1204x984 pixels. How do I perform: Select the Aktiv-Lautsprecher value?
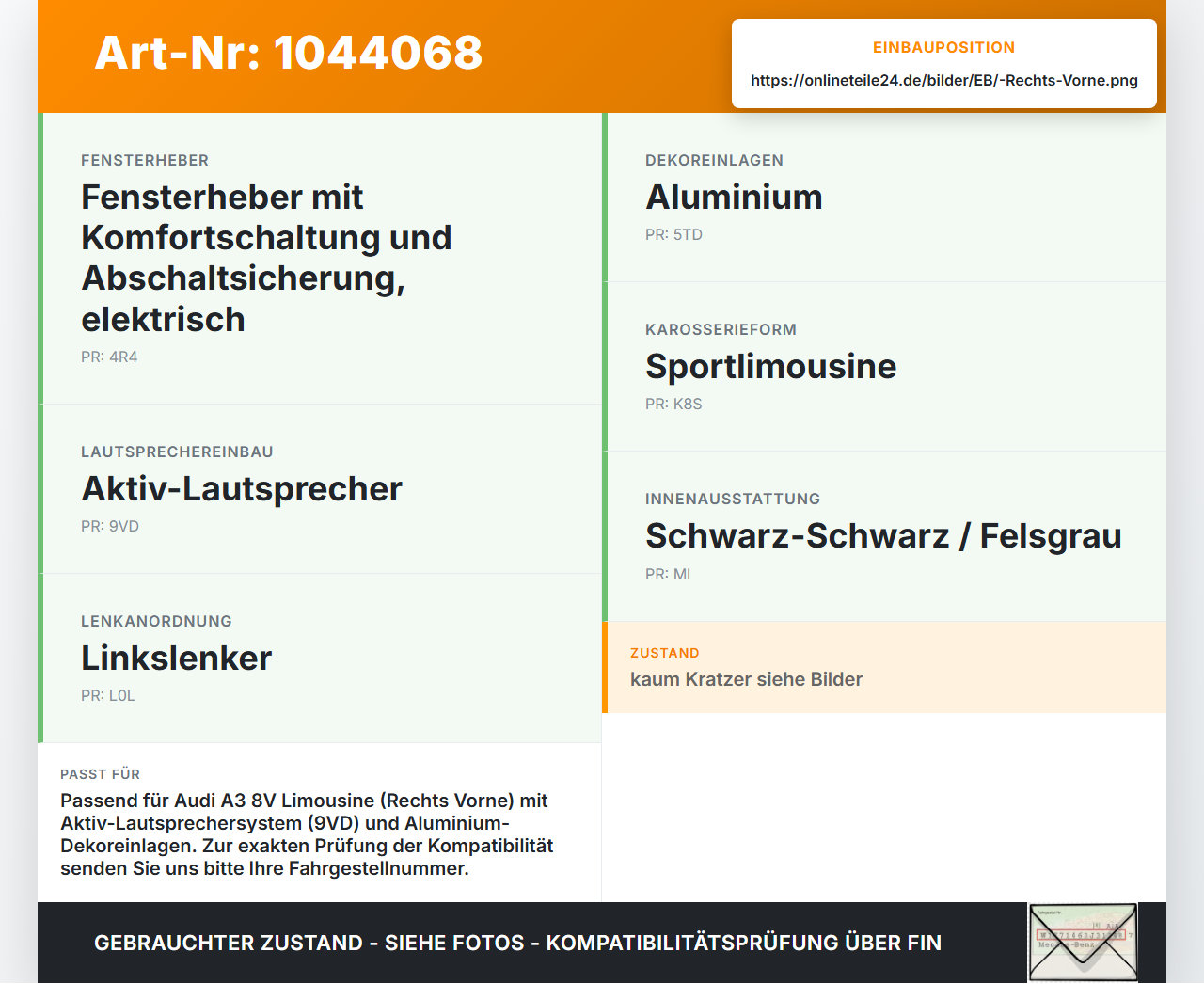(242, 488)
